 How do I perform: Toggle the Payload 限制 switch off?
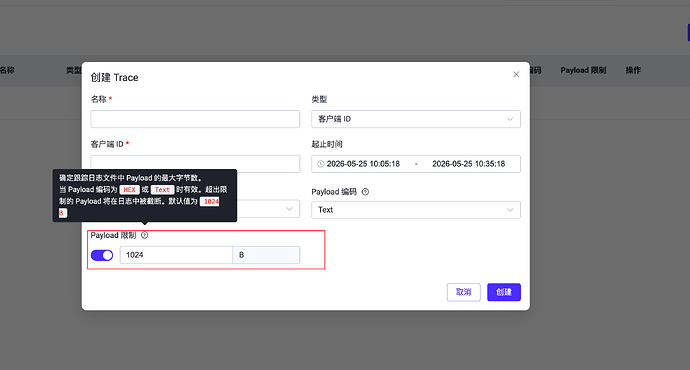click(x=102, y=255)
